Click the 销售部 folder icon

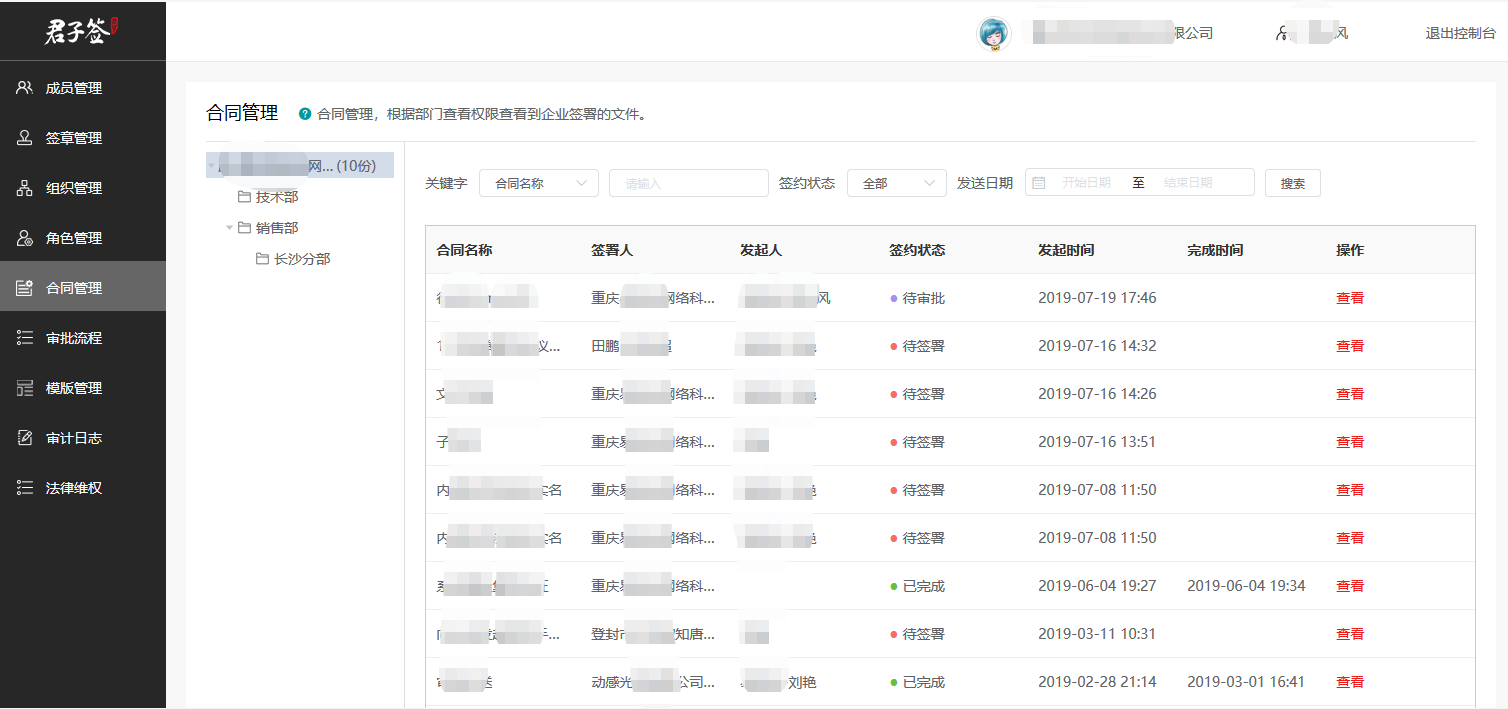click(244, 227)
